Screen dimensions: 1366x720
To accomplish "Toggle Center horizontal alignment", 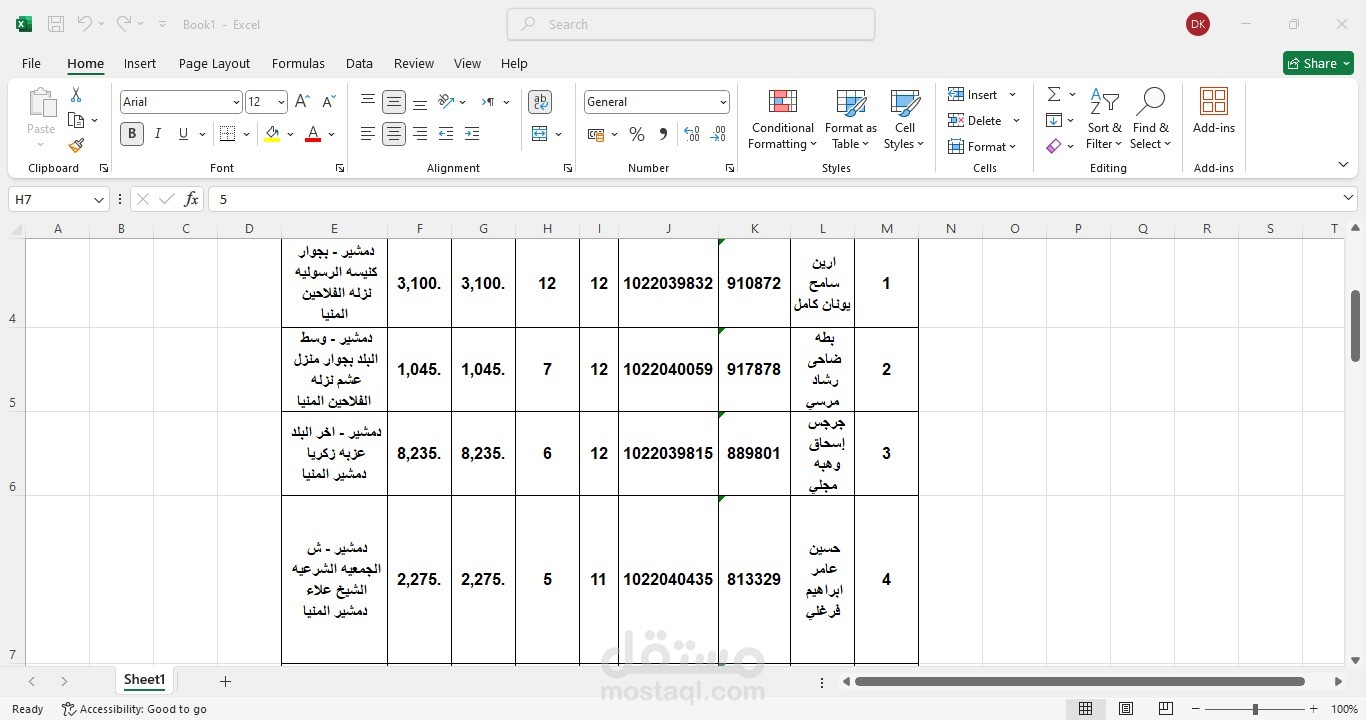I will click(x=394, y=134).
